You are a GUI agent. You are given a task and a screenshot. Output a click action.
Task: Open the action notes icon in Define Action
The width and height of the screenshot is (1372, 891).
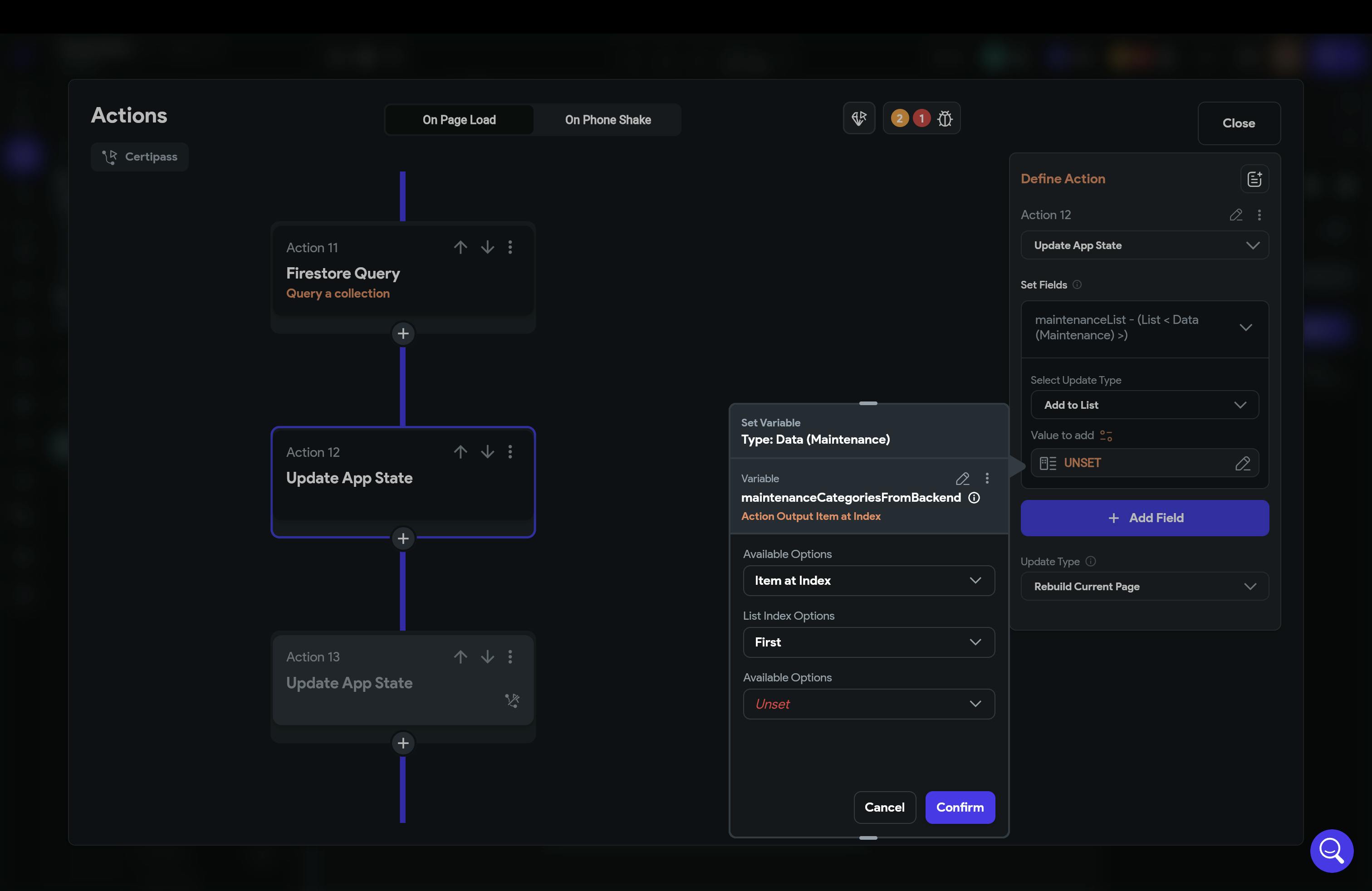pyautogui.click(x=1254, y=179)
